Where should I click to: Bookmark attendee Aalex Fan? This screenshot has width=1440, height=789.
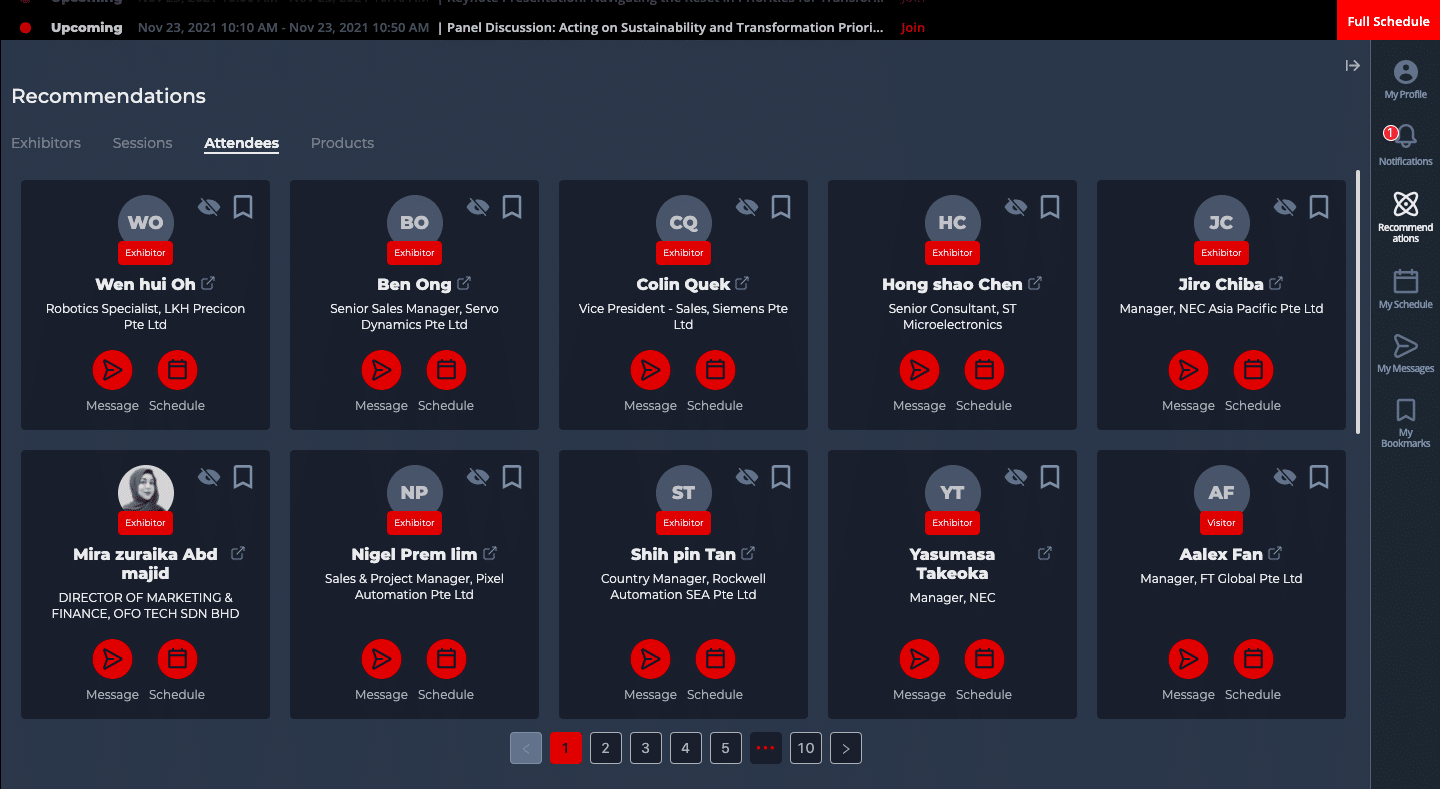[1318, 477]
